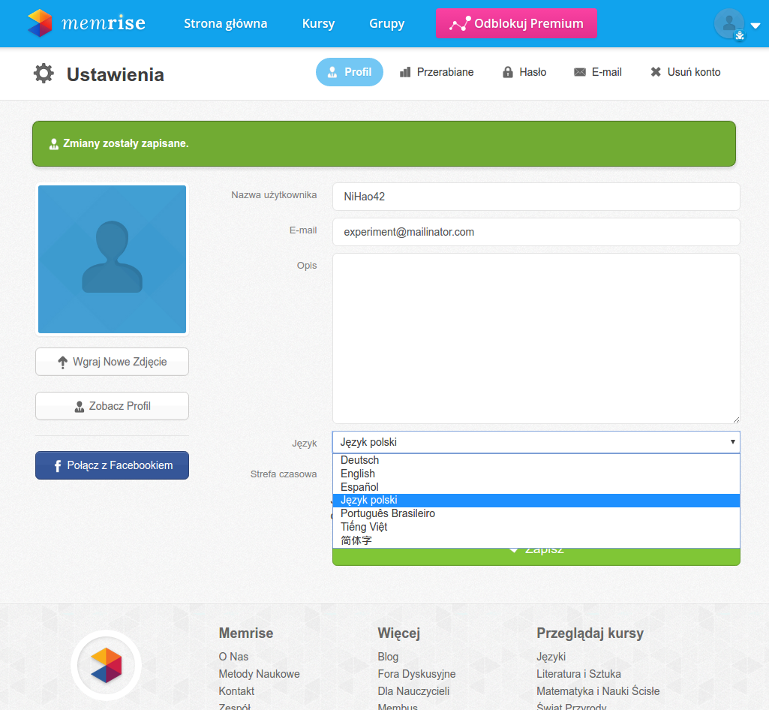Click the Zmiany zostały zapisane notification
This screenshot has height=710, width=769.
pyautogui.click(x=384, y=144)
